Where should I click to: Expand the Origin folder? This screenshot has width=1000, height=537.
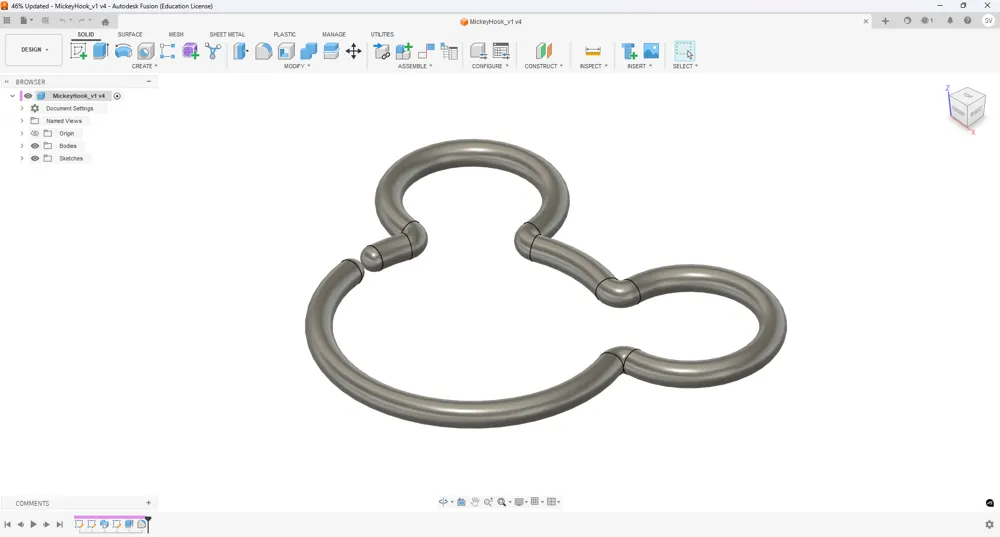[x=22, y=133]
